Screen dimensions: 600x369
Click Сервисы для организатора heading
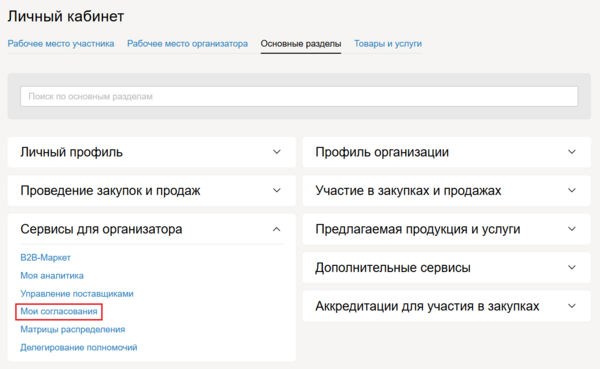click(x=101, y=229)
